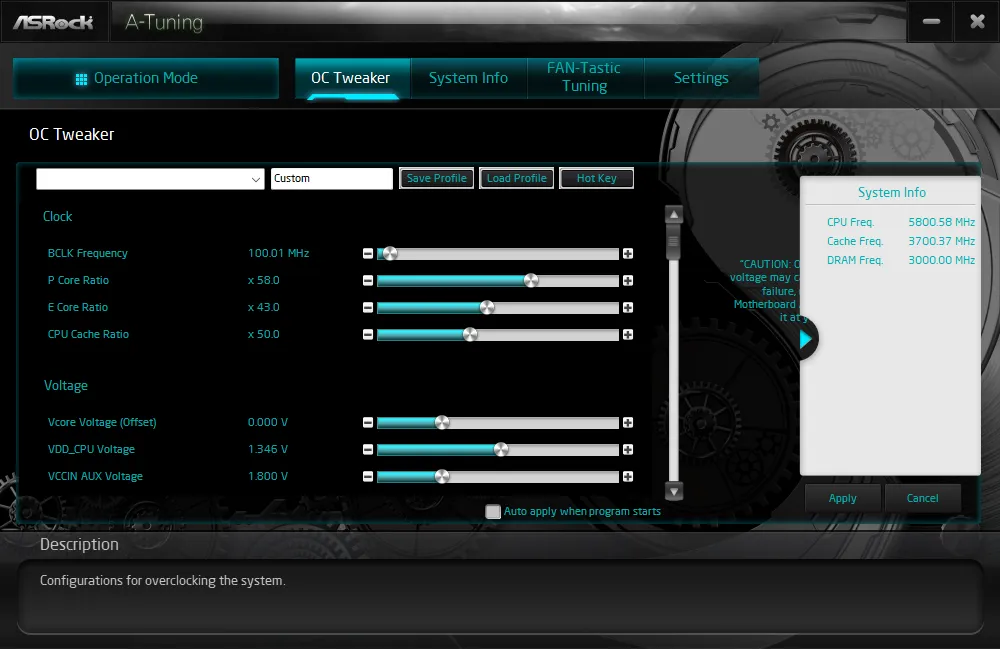This screenshot has height=649, width=1000.
Task: Click the Vcore Voltage slider handle
Action: [442, 423]
